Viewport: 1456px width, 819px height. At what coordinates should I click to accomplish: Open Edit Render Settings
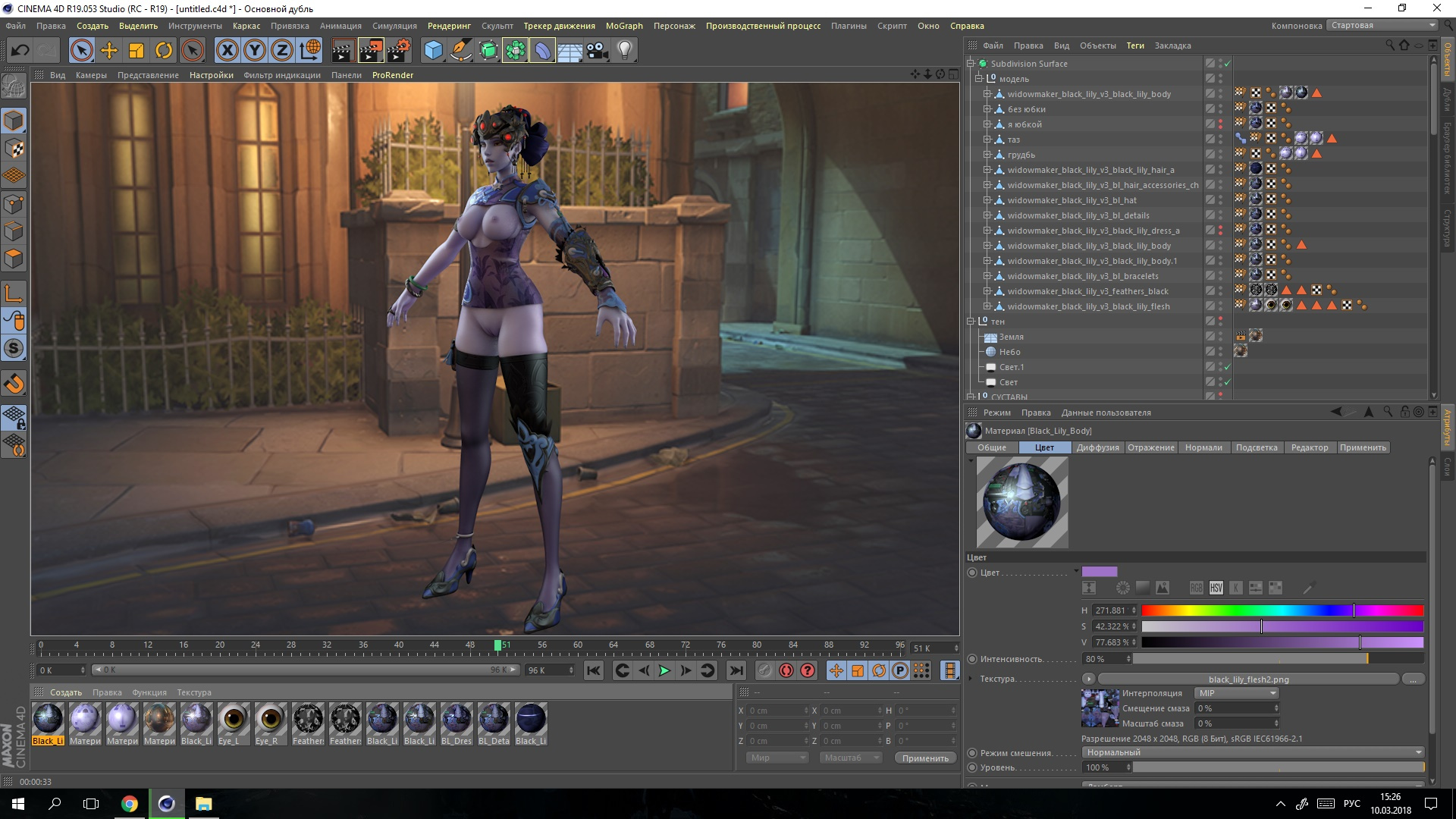point(399,51)
